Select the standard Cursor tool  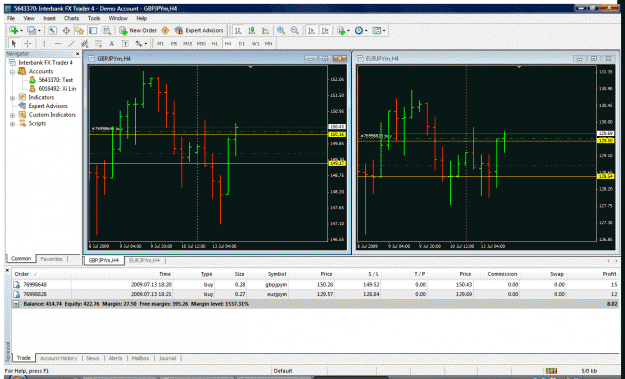(14, 43)
